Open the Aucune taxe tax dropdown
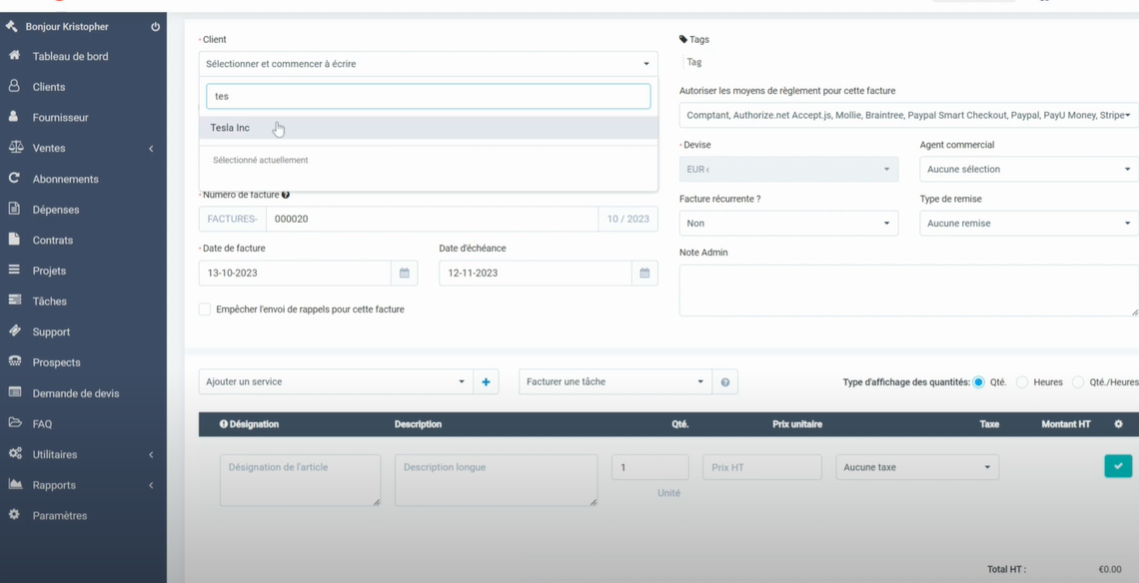The width and height of the screenshot is (1139, 583). click(917, 467)
